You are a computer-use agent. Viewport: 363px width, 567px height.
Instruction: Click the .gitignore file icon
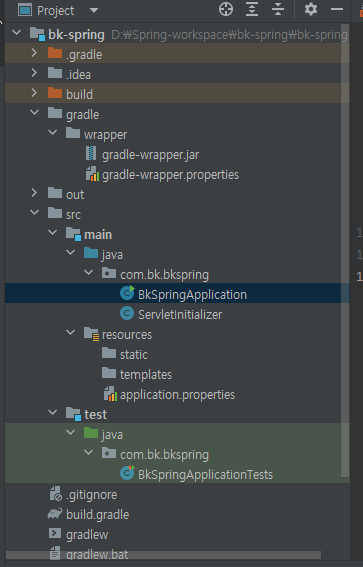(x=55, y=494)
